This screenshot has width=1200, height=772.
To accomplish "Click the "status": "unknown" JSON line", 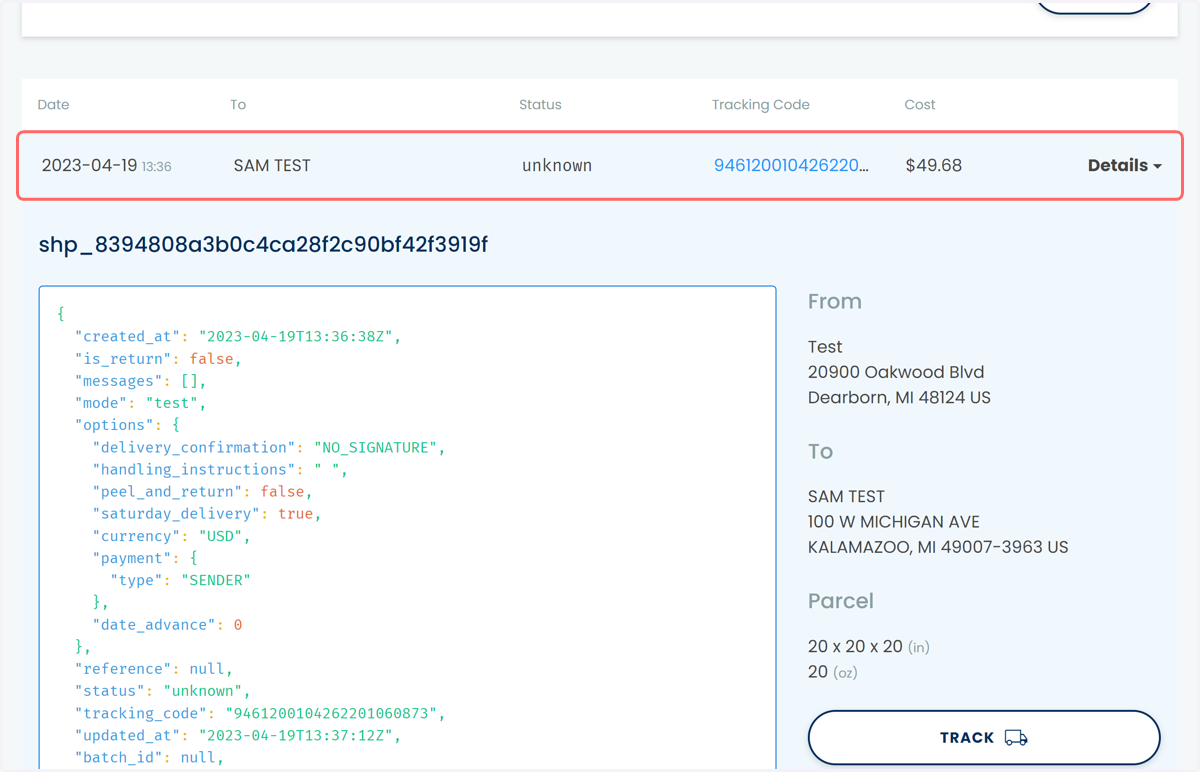I will pyautogui.click(x=163, y=691).
